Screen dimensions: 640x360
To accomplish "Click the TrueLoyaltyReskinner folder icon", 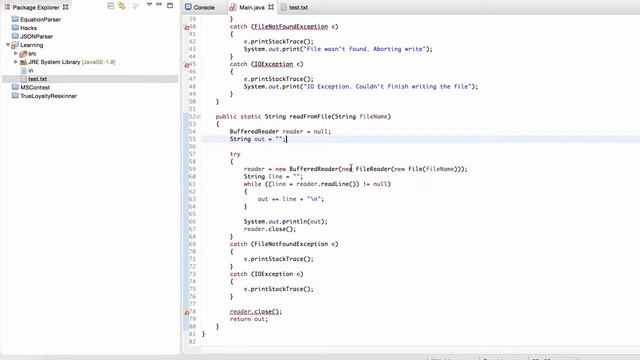I will (x=15, y=96).
